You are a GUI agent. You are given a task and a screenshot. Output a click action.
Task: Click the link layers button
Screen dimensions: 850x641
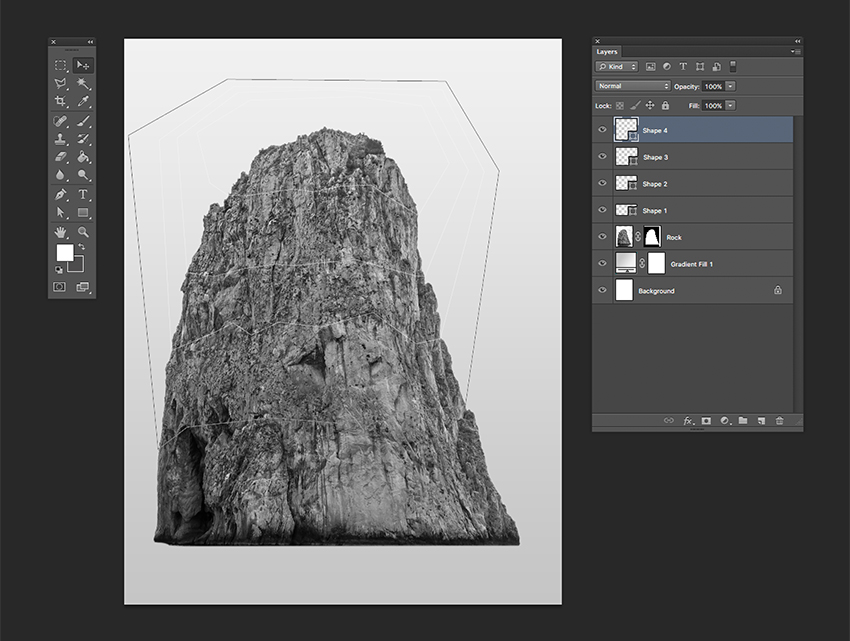click(x=669, y=420)
